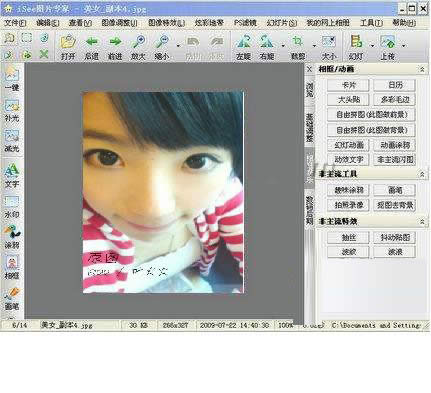Click the girl photo in the canvas
This screenshot has height=393, width=431.
click(163, 192)
